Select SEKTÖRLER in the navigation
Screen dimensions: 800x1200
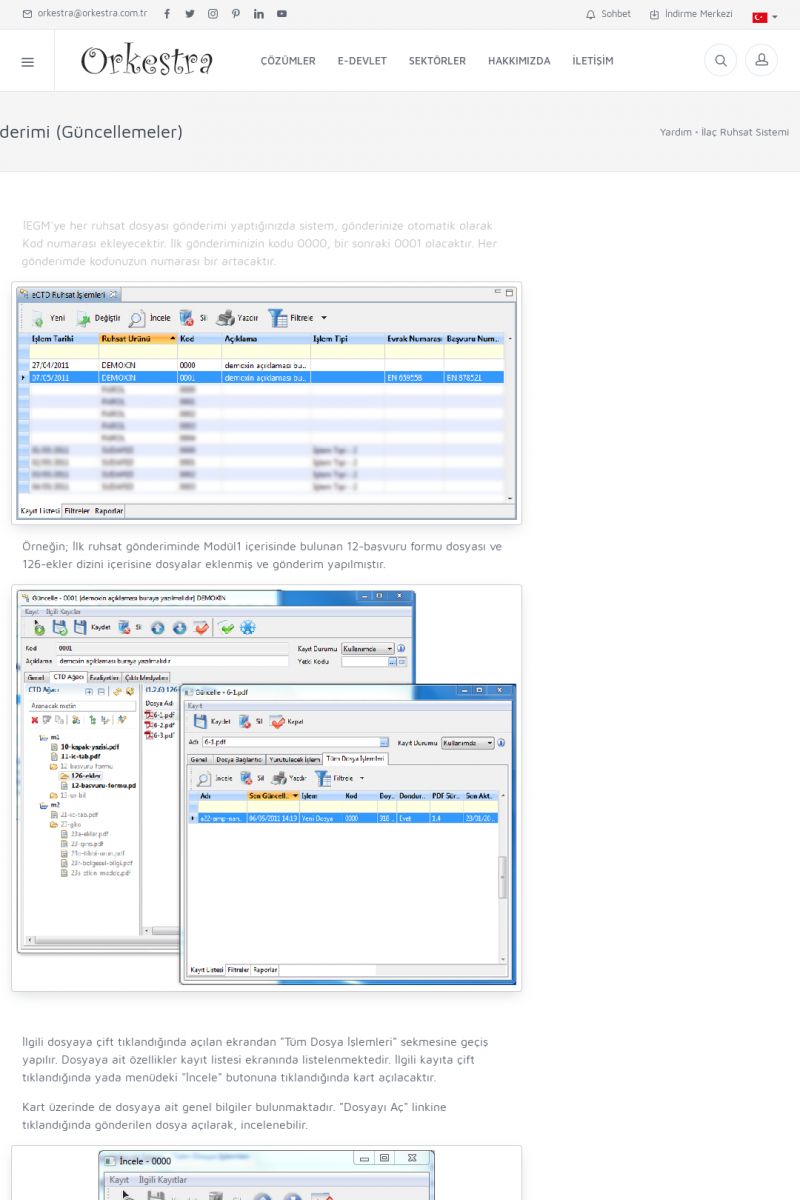(x=437, y=61)
